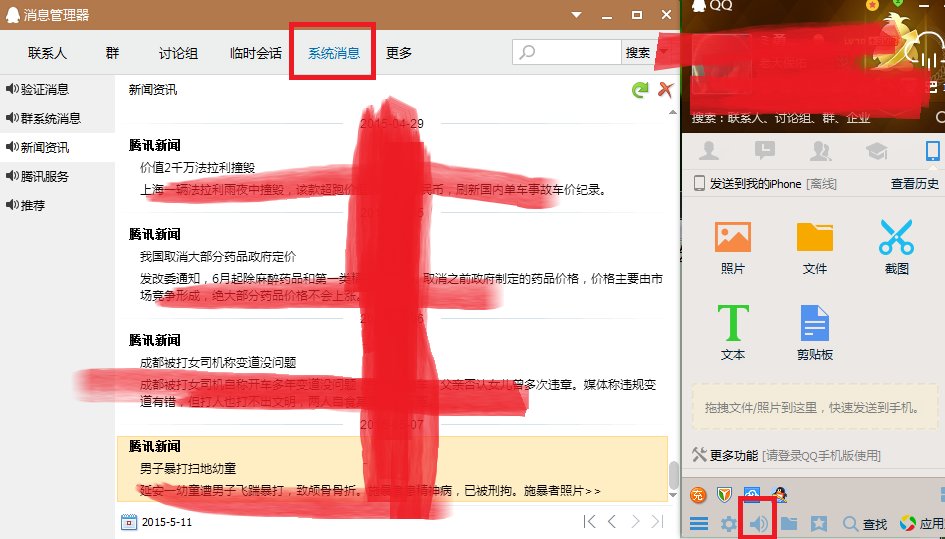Open the Message Manager title bar dropdown arrow

(577, 15)
